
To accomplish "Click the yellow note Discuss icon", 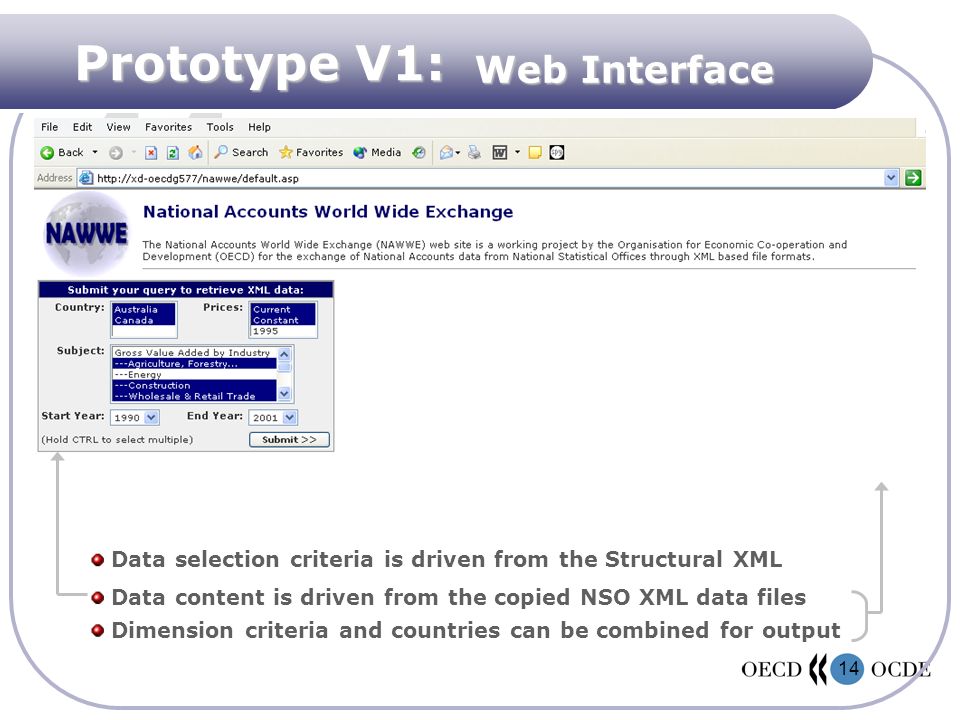I will tap(535, 152).
